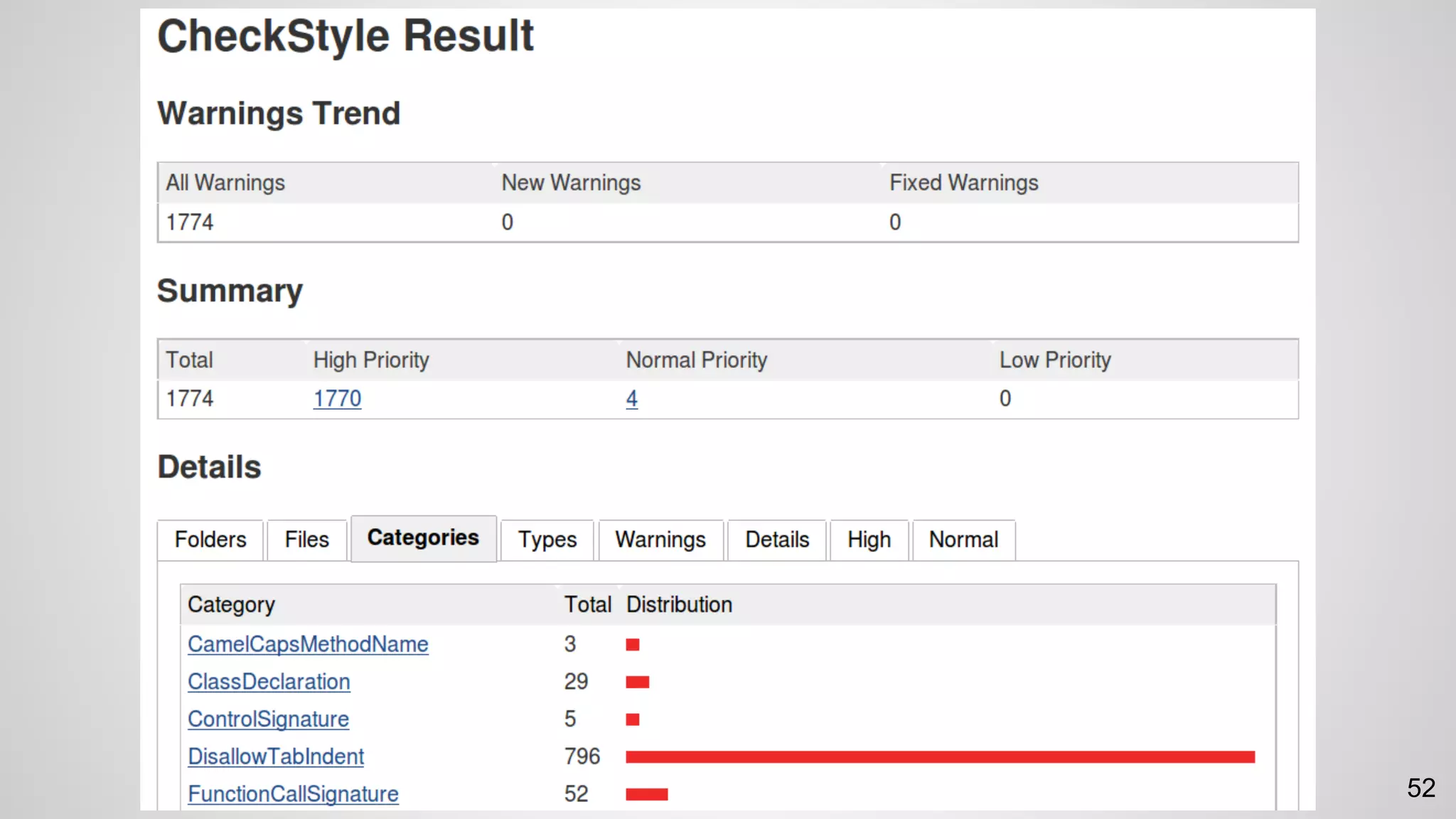Click the FunctionCallSignature category link
The image size is (1456, 819).
point(293,794)
